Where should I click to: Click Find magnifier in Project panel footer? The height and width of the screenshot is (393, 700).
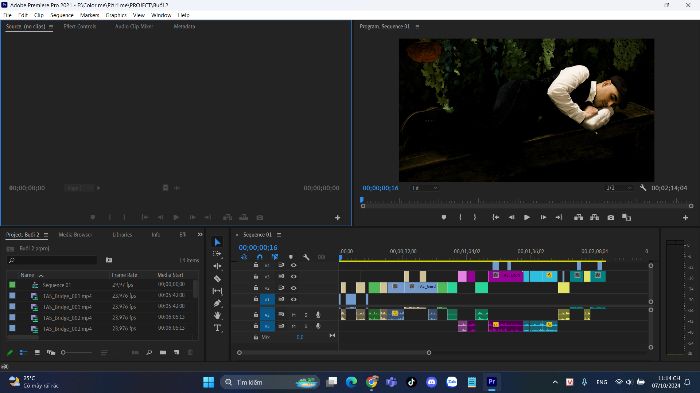pos(149,353)
